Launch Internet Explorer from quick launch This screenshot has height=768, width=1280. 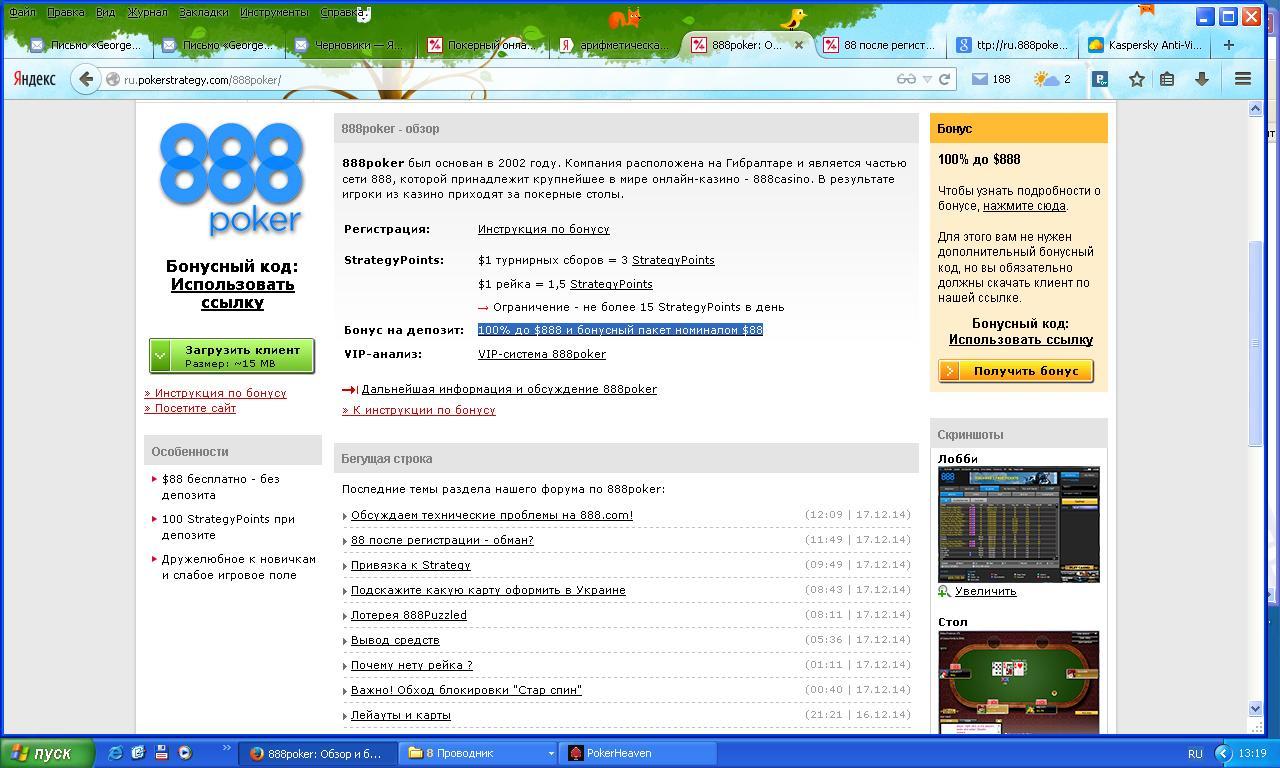click(115, 753)
